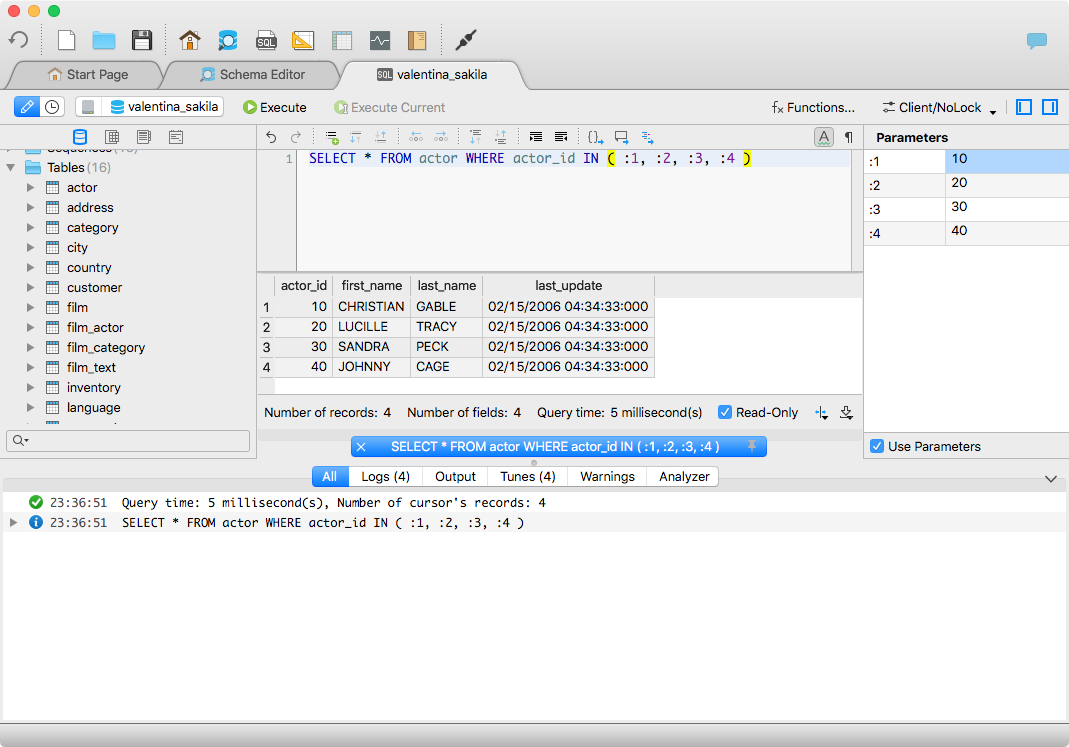Create a new blank document

(x=66, y=40)
